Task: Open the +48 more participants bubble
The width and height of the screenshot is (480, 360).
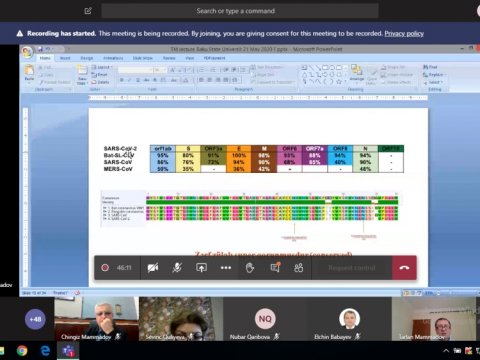Action: pos(35,319)
